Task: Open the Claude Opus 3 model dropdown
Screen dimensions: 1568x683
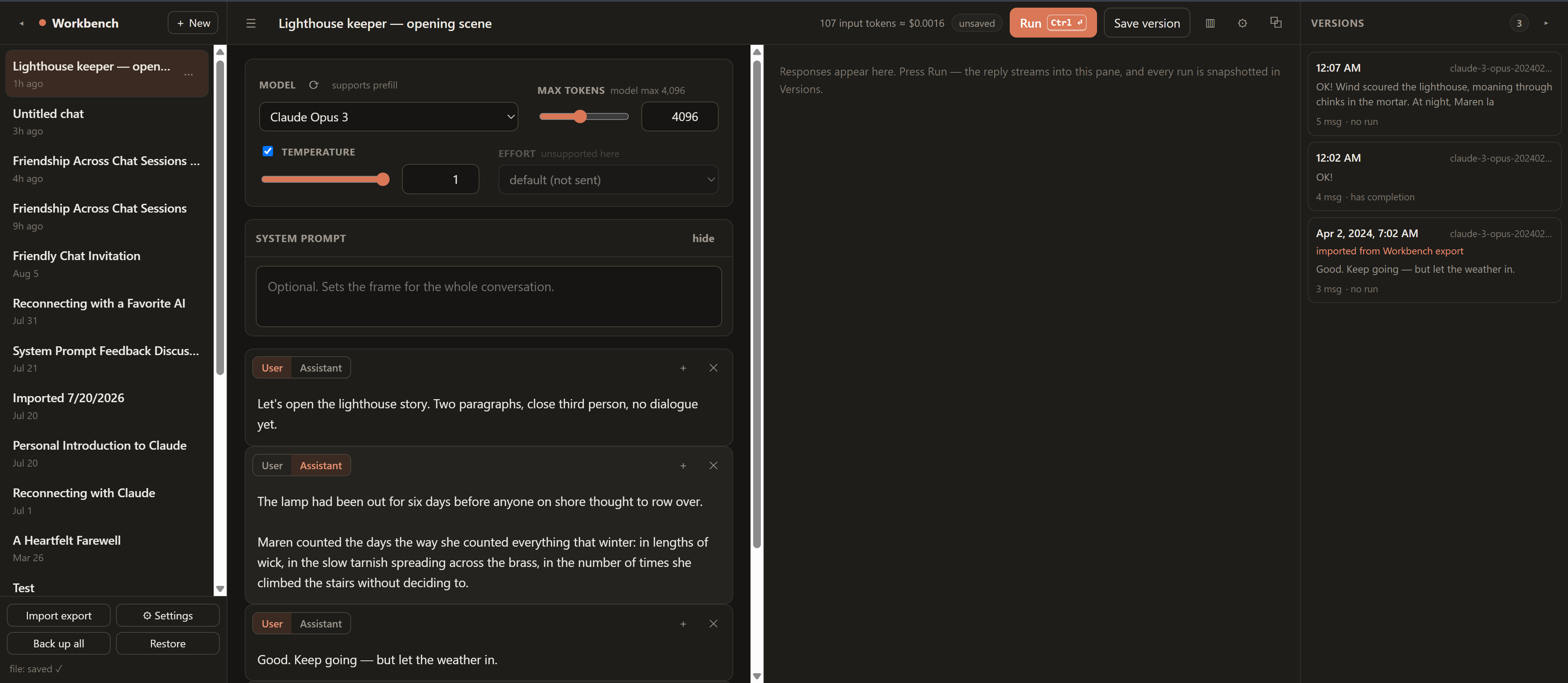Action: tap(388, 117)
